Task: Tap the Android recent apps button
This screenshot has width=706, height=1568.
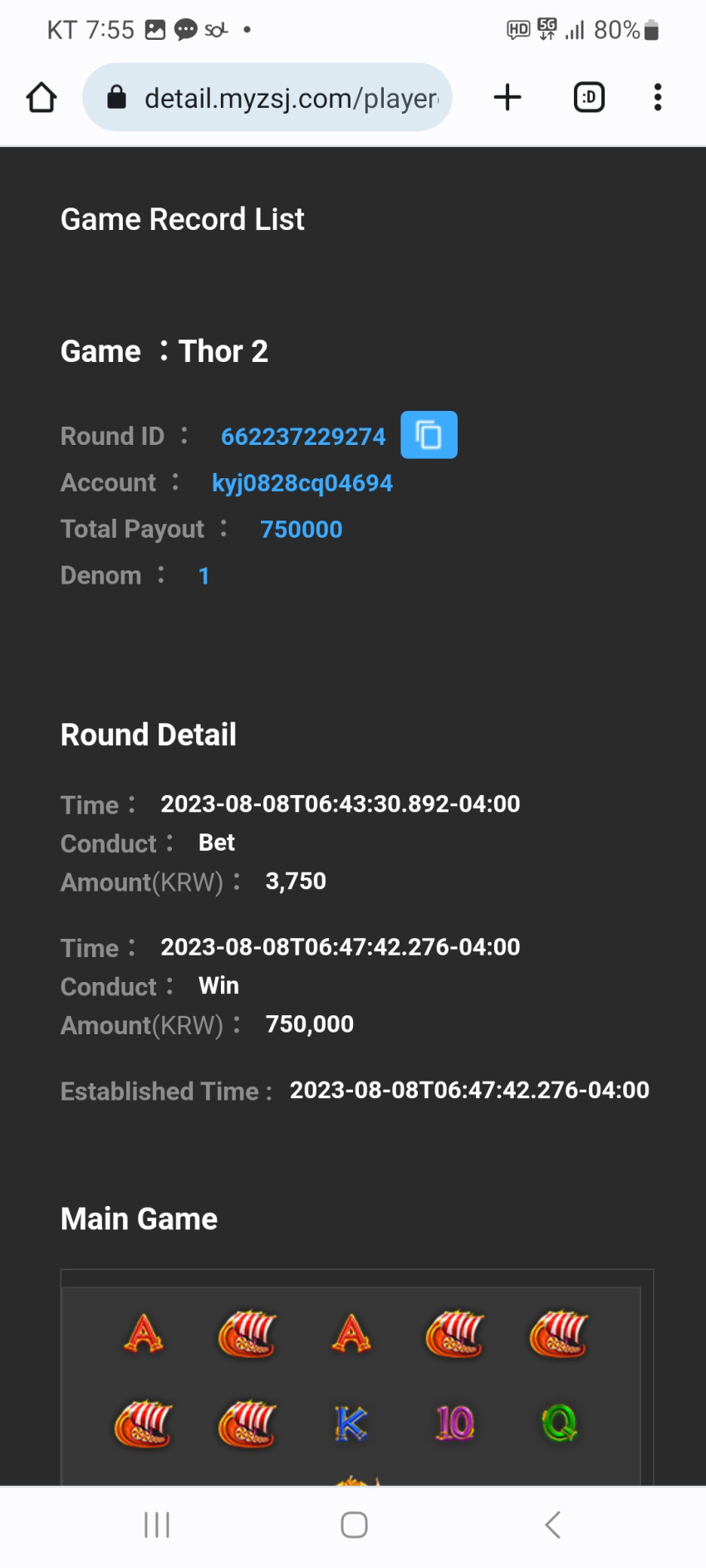Action: click(x=157, y=1525)
